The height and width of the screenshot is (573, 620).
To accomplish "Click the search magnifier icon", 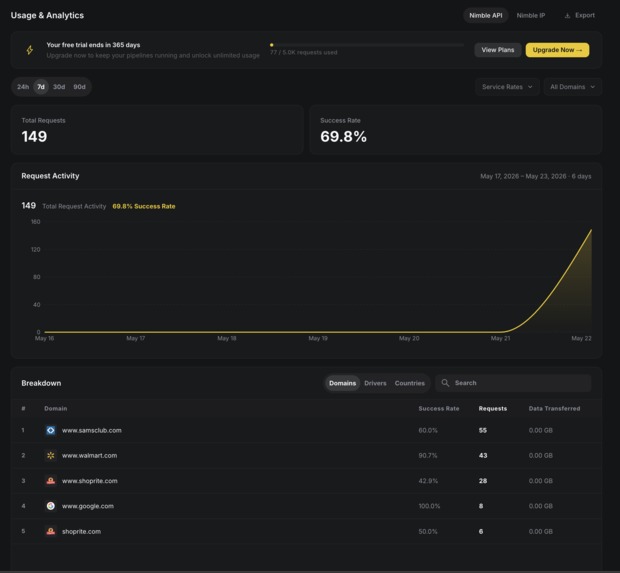I will pyautogui.click(x=445, y=383).
